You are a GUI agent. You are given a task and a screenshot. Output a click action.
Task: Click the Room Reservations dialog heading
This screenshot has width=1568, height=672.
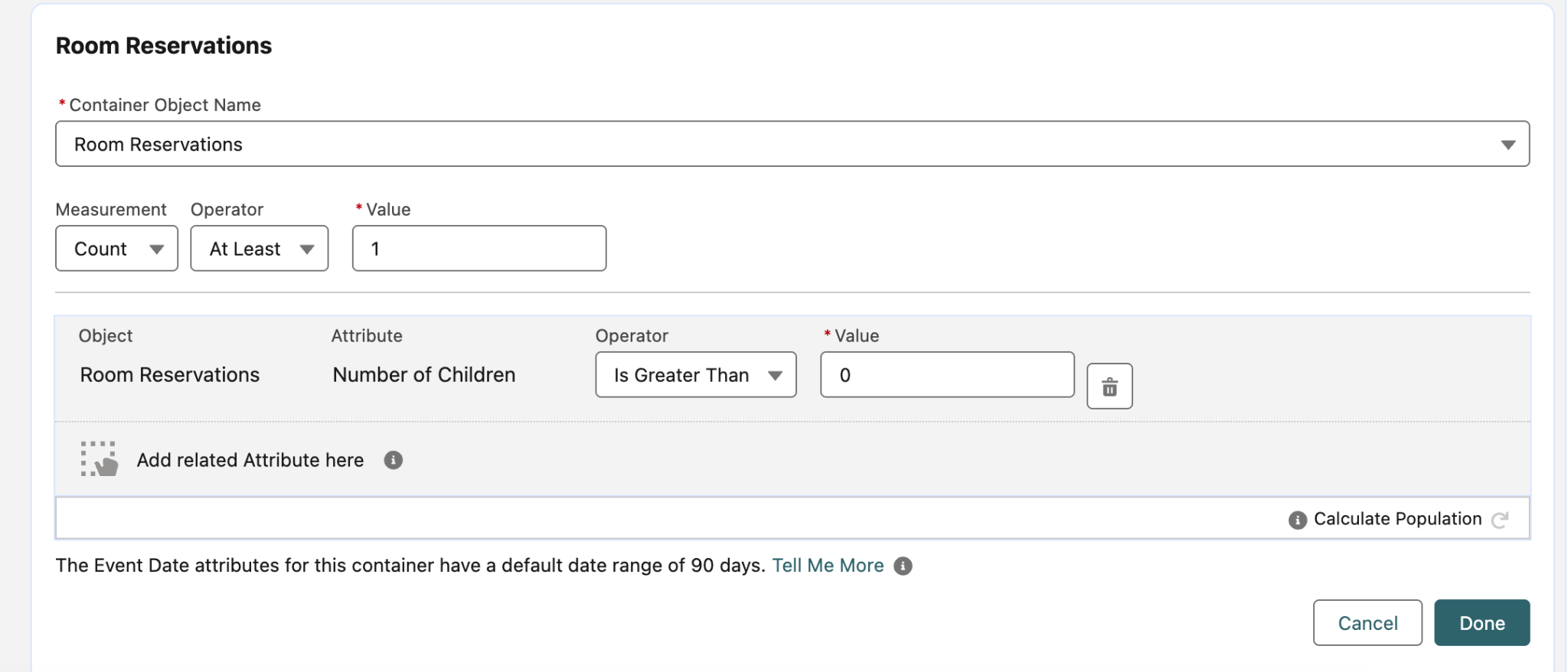pos(164,46)
